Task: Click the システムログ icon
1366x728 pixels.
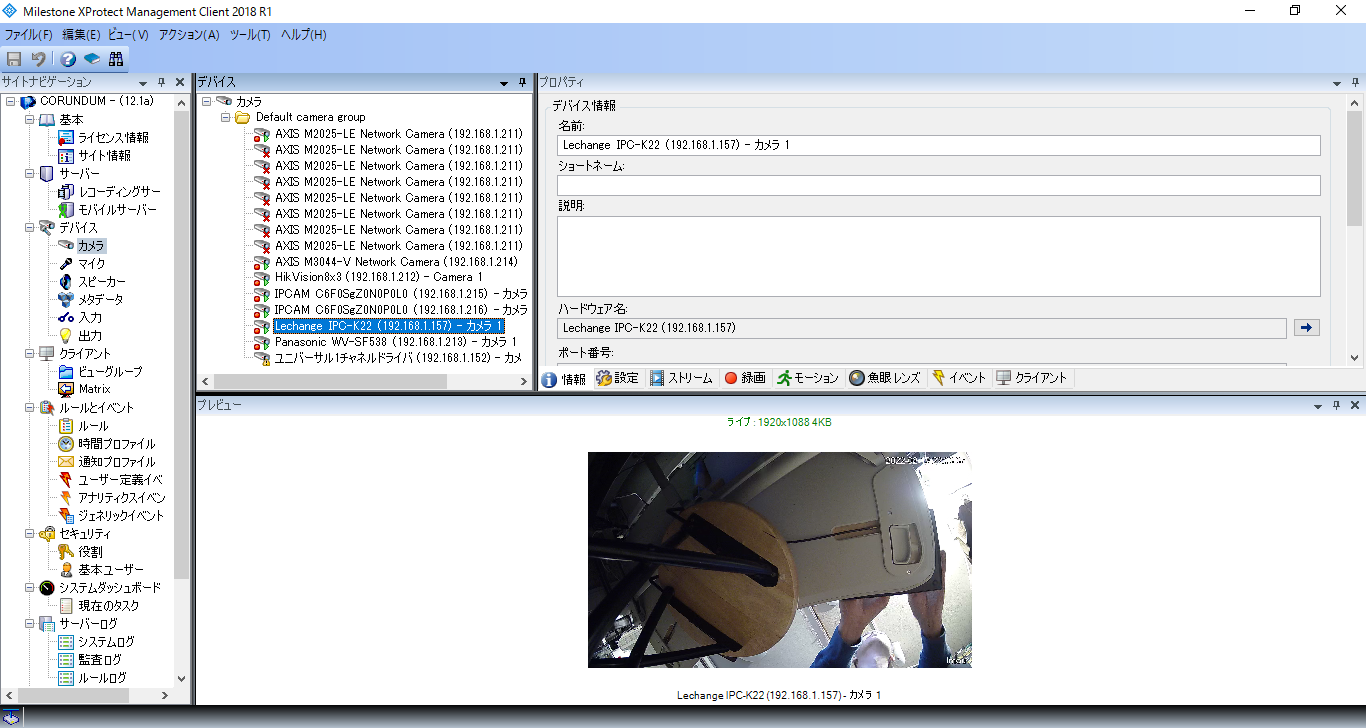Action: coord(66,642)
